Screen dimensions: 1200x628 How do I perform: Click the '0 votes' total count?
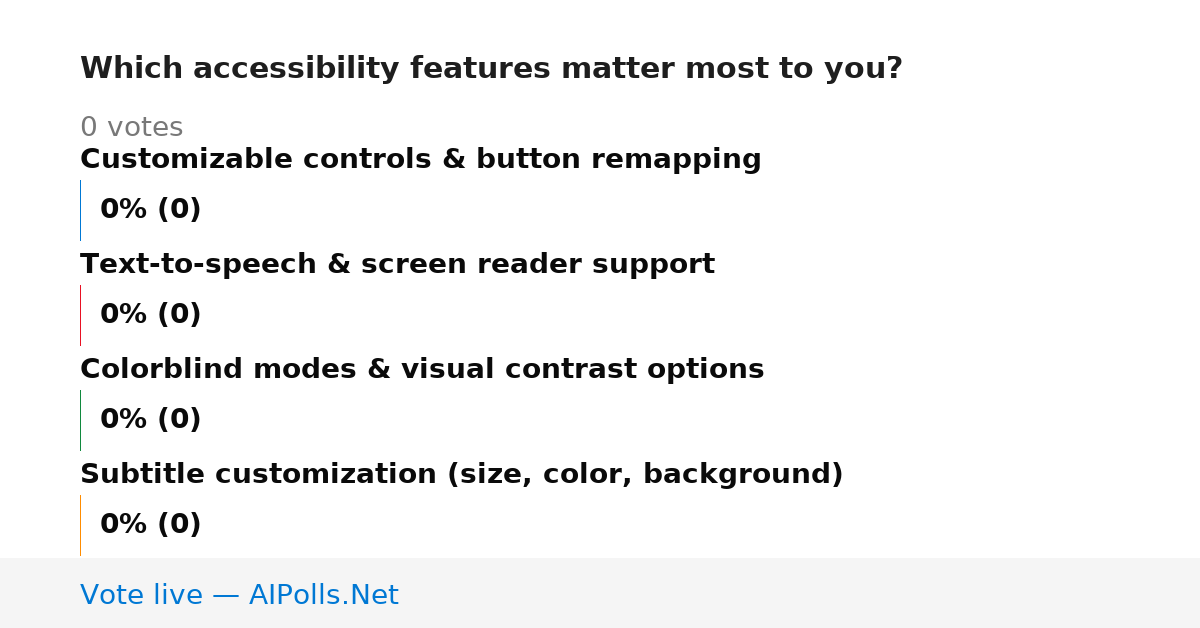(131, 128)
